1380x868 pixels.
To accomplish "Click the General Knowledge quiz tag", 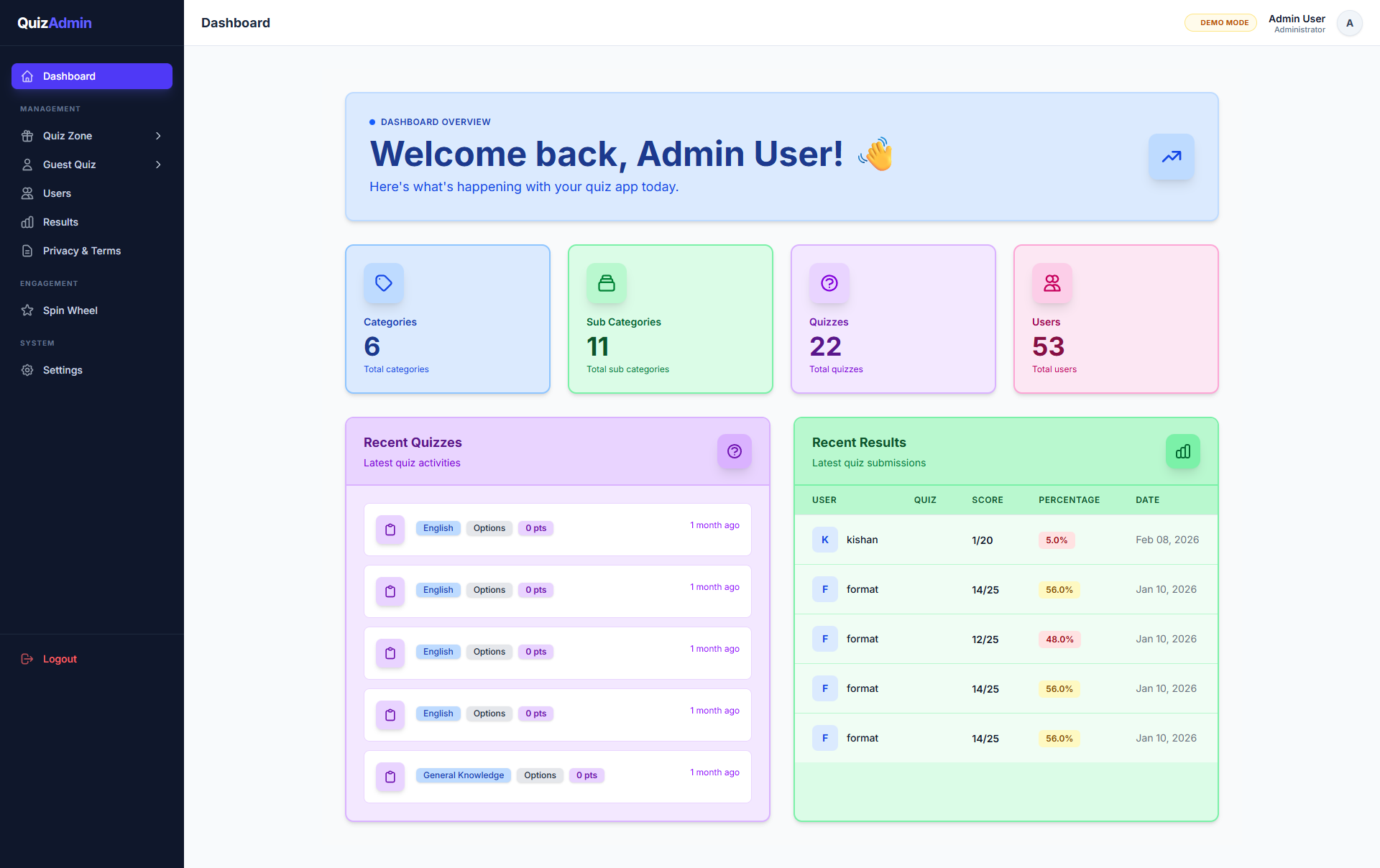I will coord(463,775).
